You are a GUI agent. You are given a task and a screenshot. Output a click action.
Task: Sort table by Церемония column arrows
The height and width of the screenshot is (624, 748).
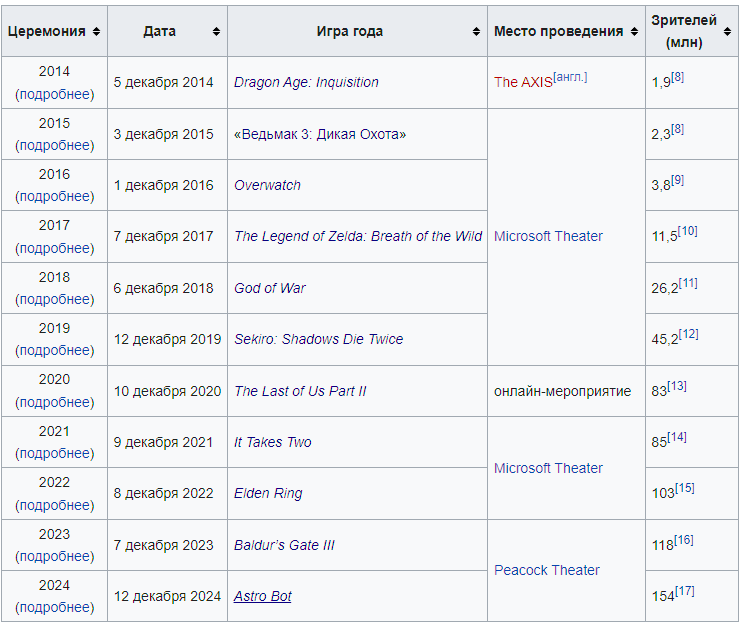(96, 31)
